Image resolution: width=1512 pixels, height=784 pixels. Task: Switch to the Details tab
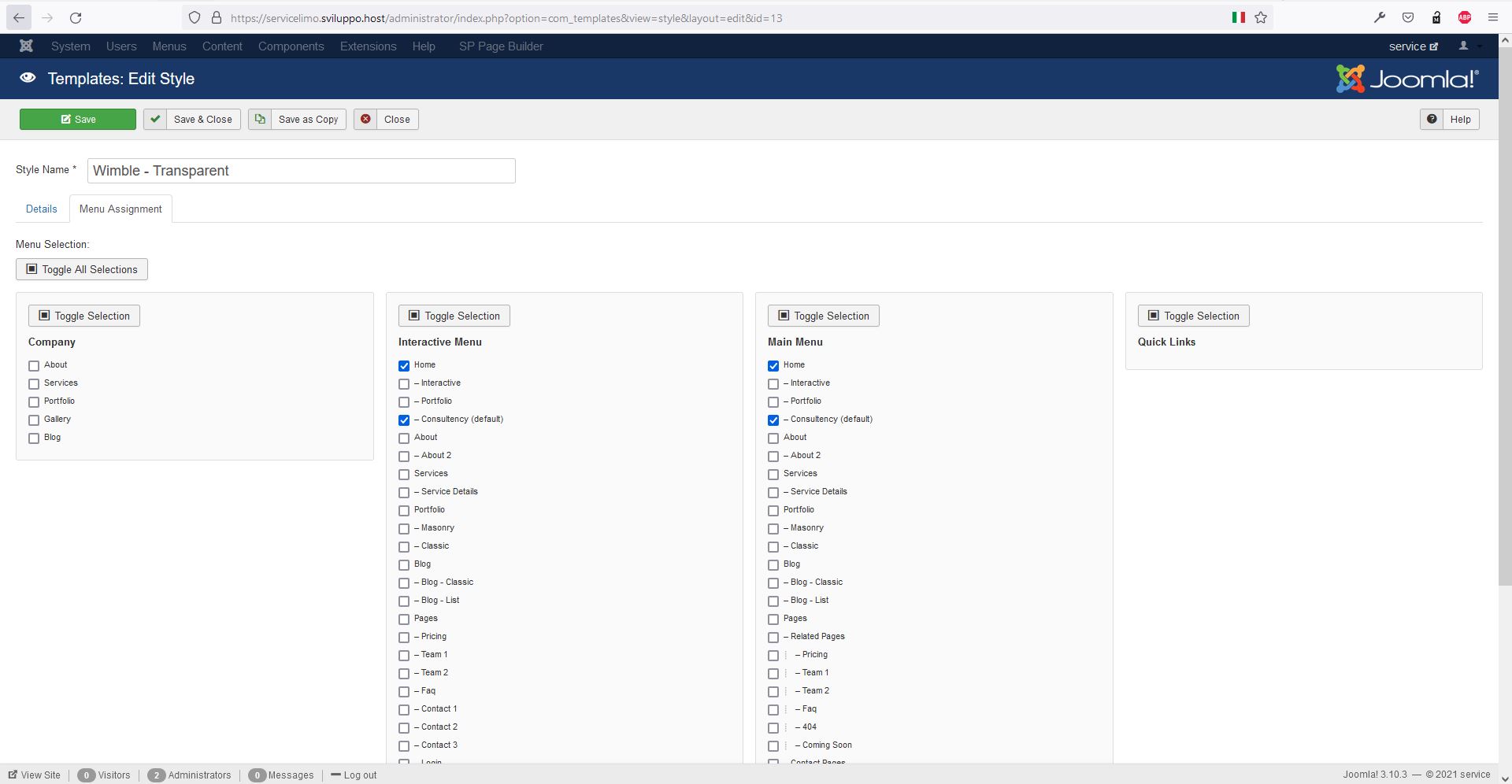tap(41, 209)
